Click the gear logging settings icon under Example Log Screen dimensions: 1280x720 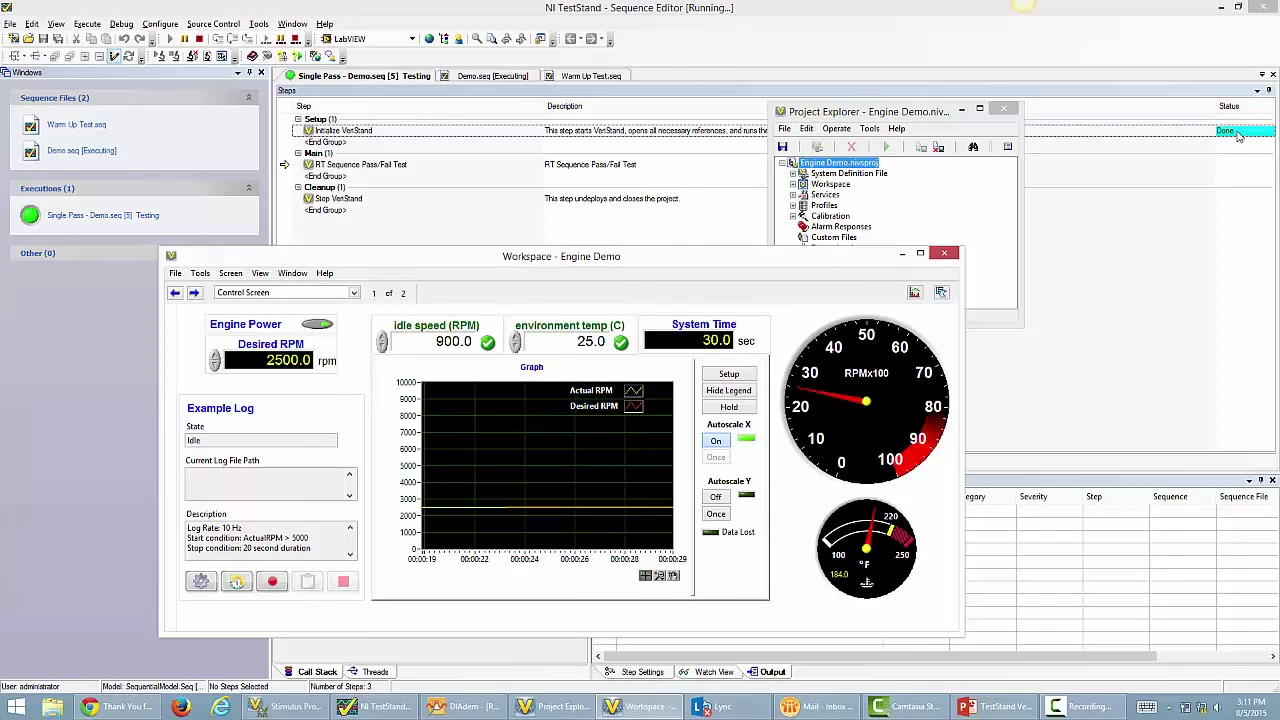coord(201,582)
